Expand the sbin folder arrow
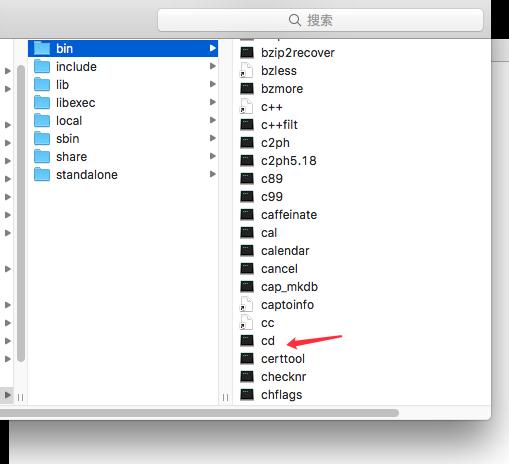Image resolution: width=509 pixels, height=464 pixels. 213,138
